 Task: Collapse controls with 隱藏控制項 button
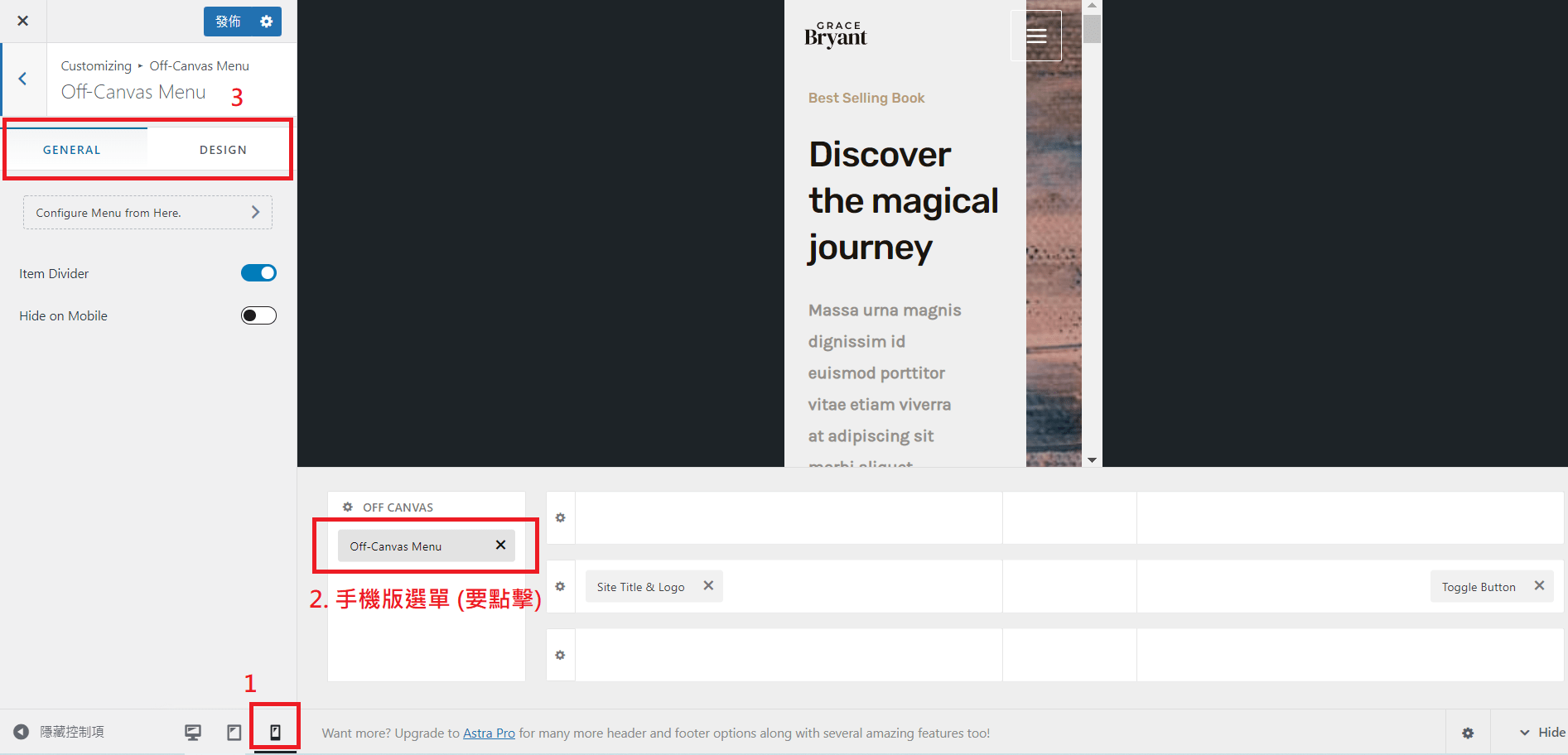[x=59, y=732]
